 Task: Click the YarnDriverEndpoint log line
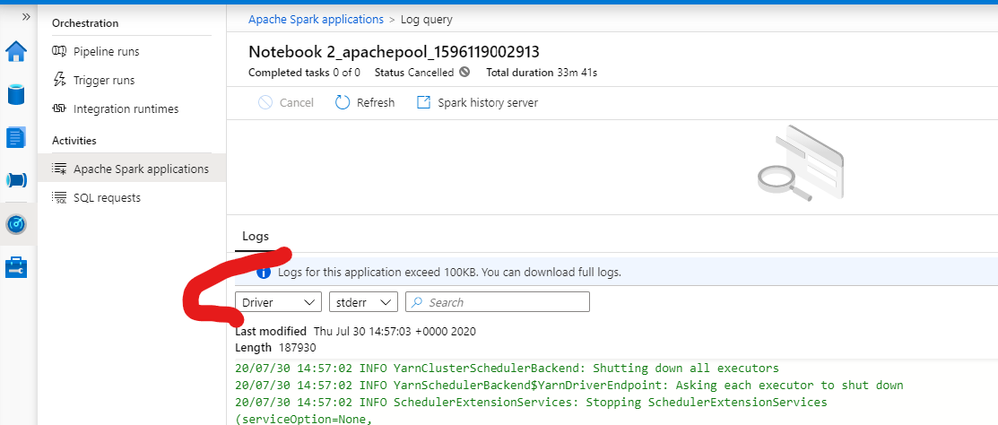[569, 385]
